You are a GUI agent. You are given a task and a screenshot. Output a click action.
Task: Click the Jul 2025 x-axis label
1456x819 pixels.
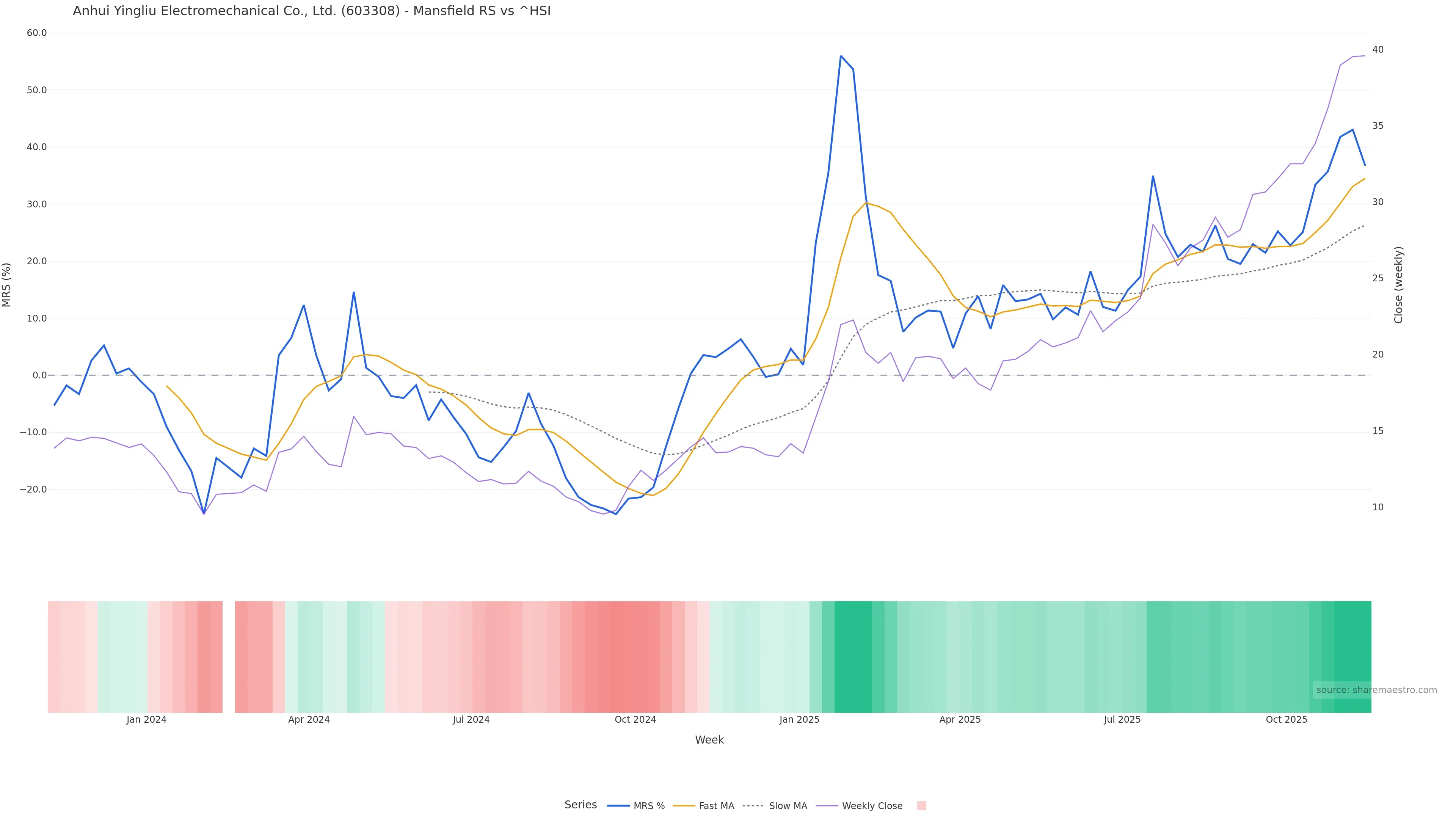click(x=1122, y=720)
